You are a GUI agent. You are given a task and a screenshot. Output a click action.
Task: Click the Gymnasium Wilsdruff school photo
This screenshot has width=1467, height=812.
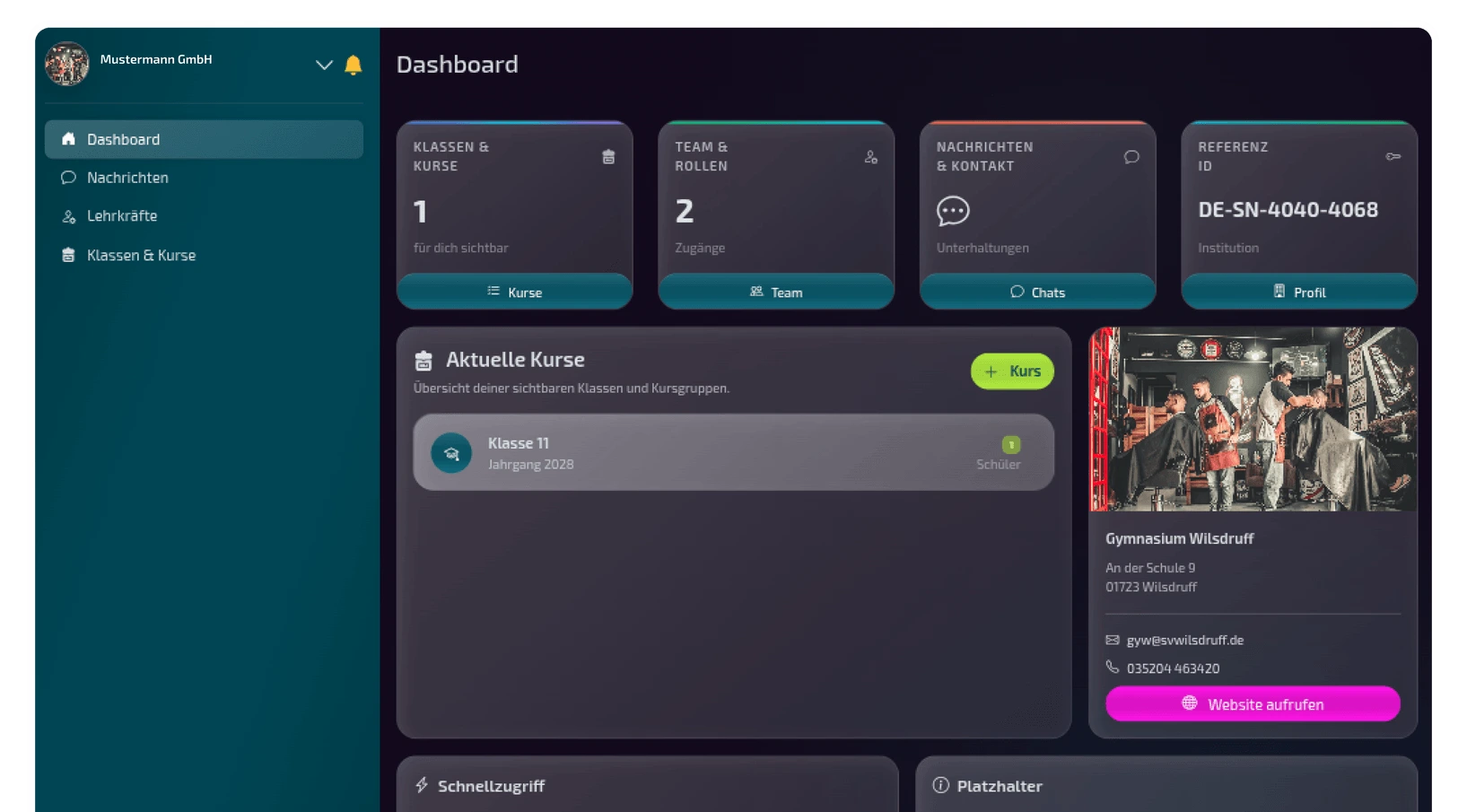[x=1253, y=419]
